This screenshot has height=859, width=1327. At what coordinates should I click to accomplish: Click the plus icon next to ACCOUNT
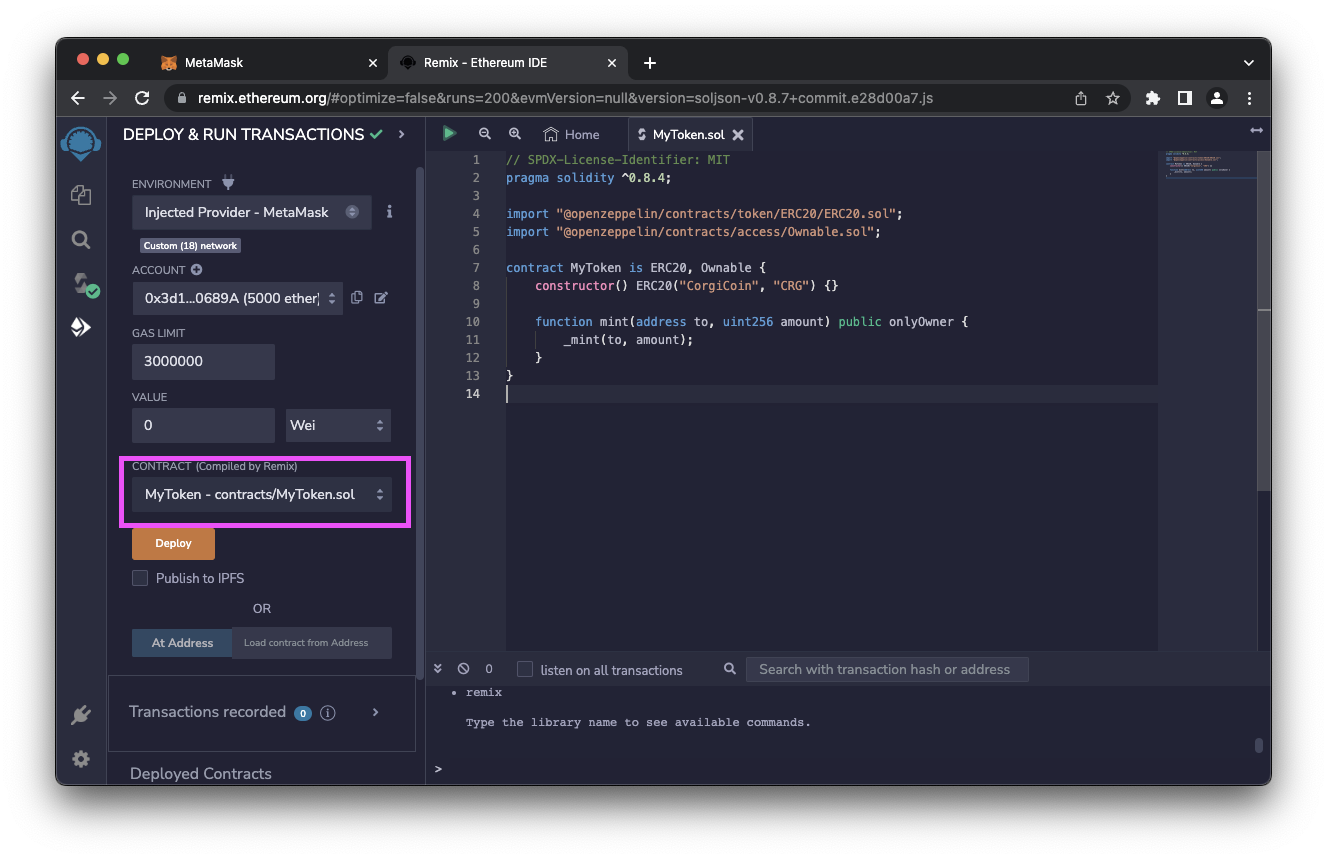coord(196,270)
